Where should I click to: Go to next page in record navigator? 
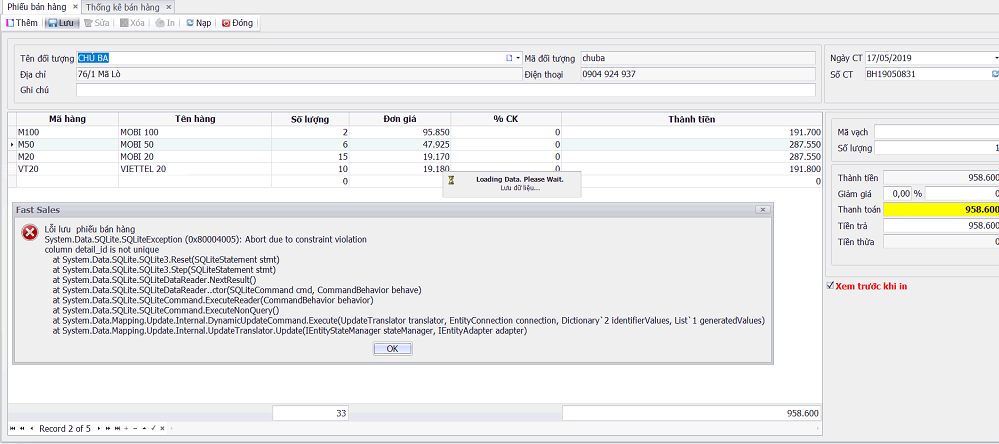coord(108,429)
